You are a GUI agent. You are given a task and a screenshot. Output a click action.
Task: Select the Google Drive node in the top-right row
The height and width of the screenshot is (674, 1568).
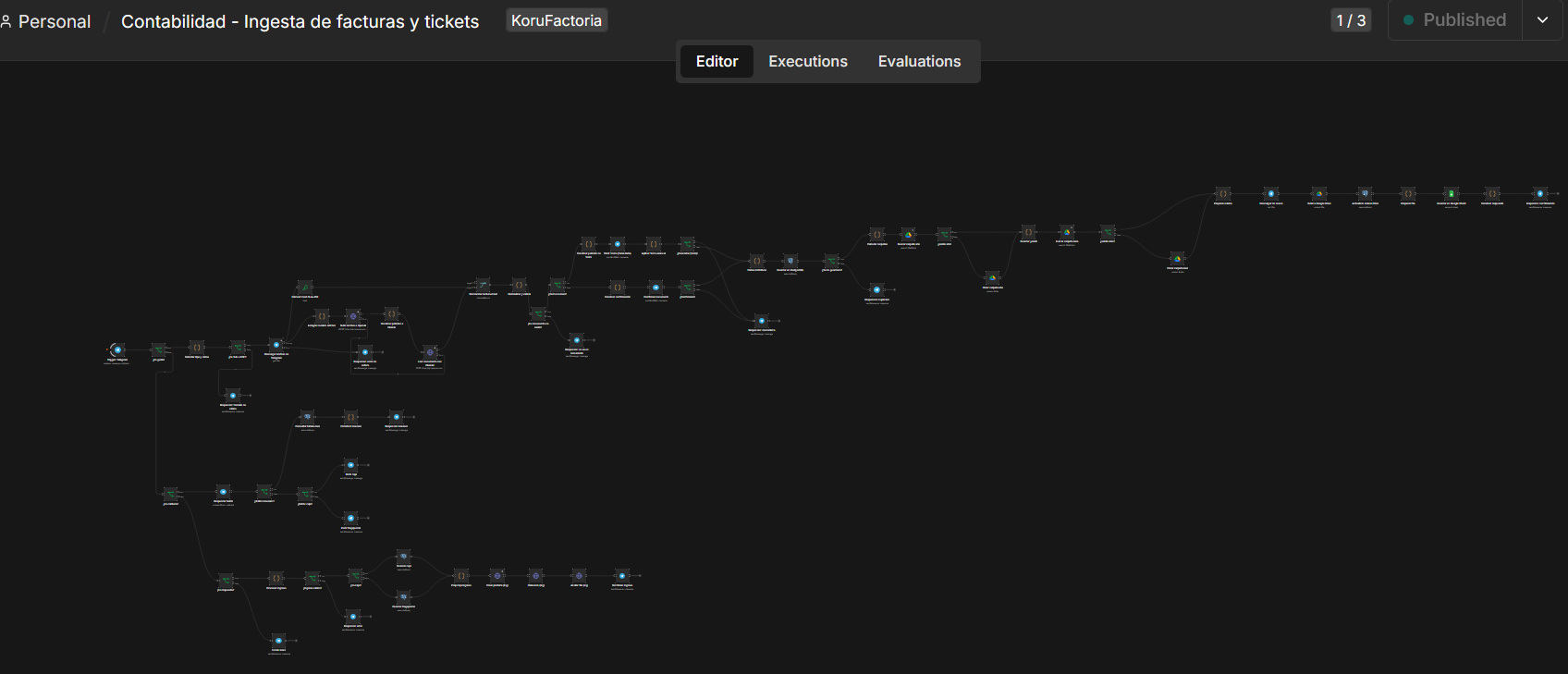tap(1319, 194)
